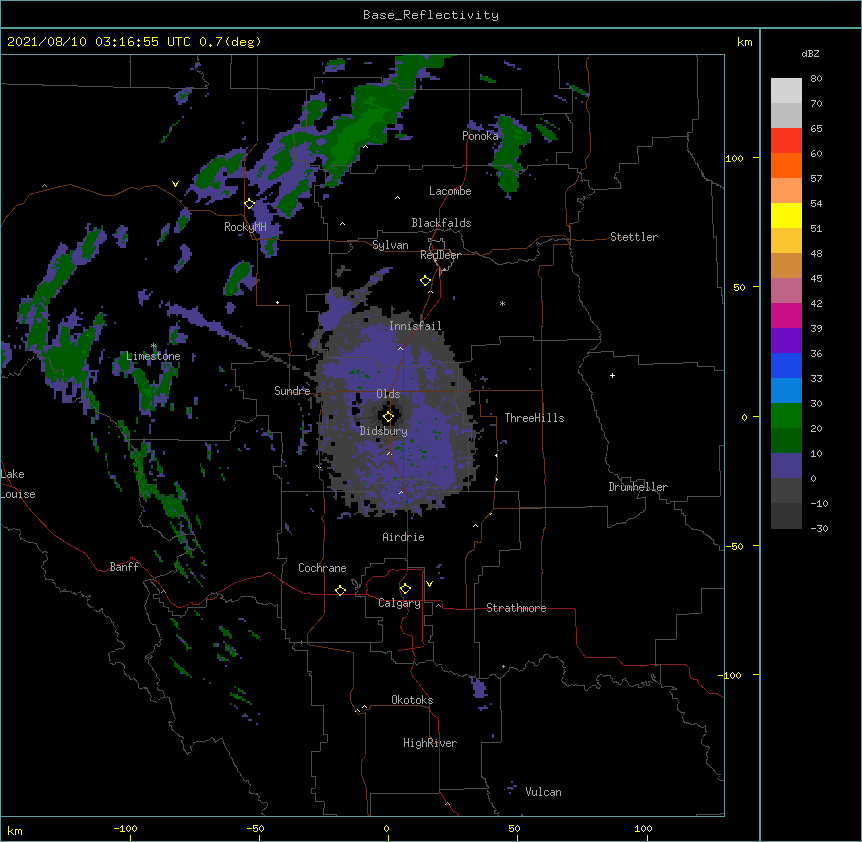862x842 pixels.
Task: Click the radar site diamond between Olds and Didsbury
Action: (x=388, y=416)
